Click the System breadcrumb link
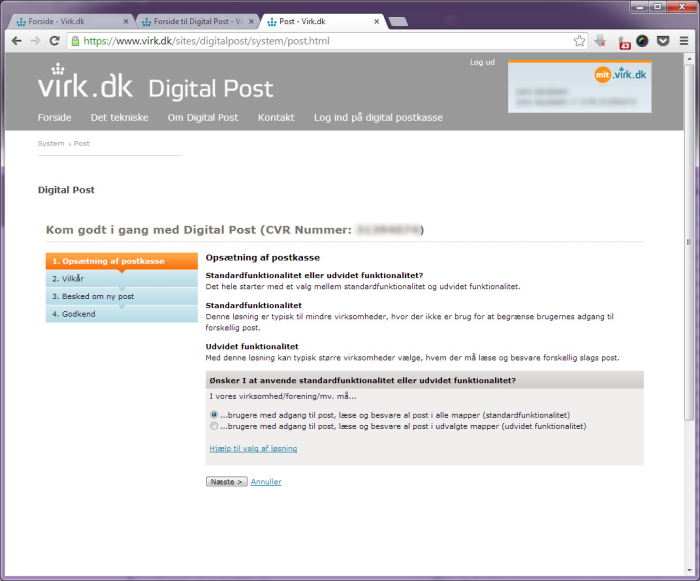Screen dimensions: 700x581 point(51,143)
